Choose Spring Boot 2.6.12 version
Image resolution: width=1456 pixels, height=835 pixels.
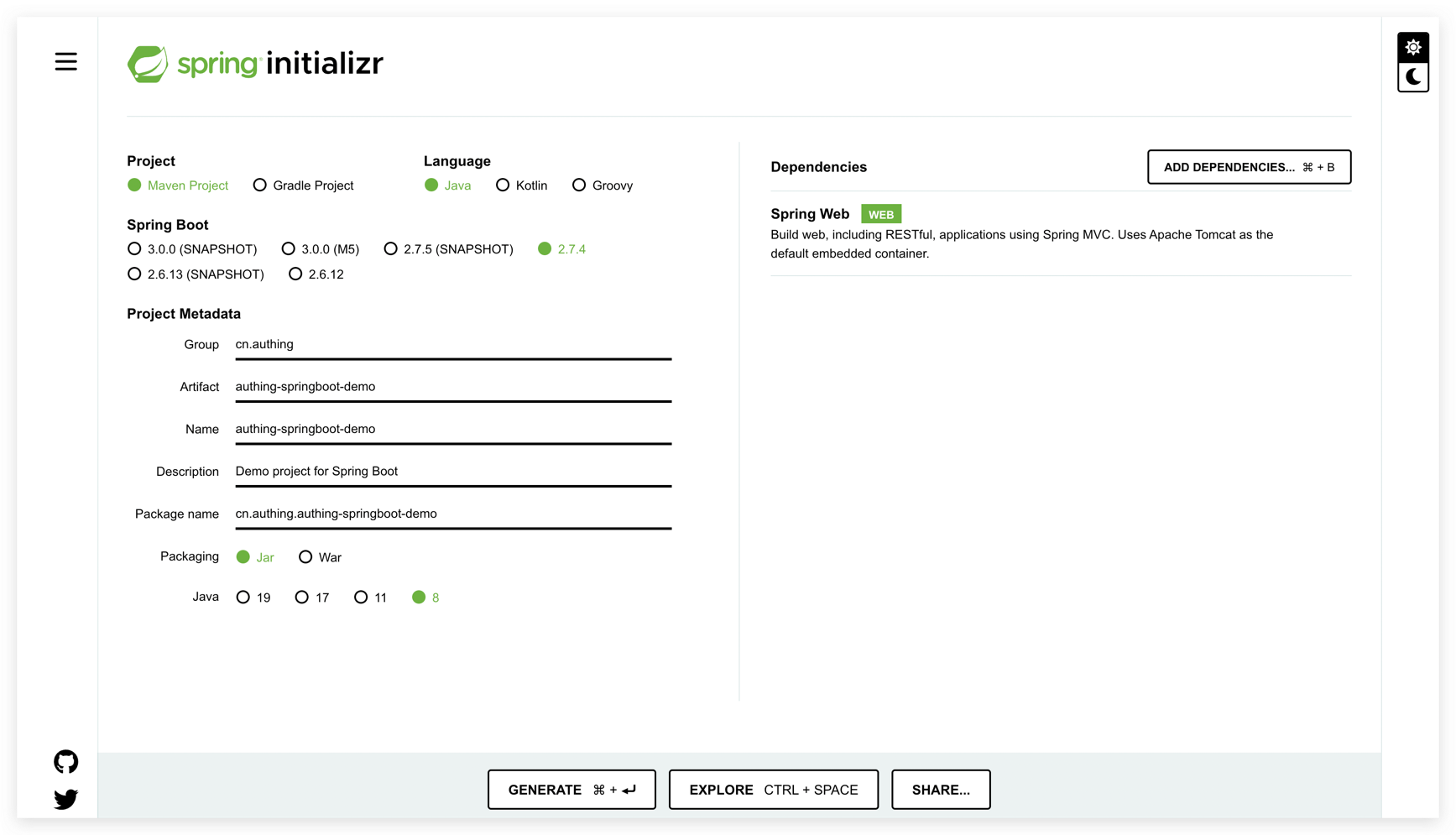pyautogui.click(x=295, y=274)
